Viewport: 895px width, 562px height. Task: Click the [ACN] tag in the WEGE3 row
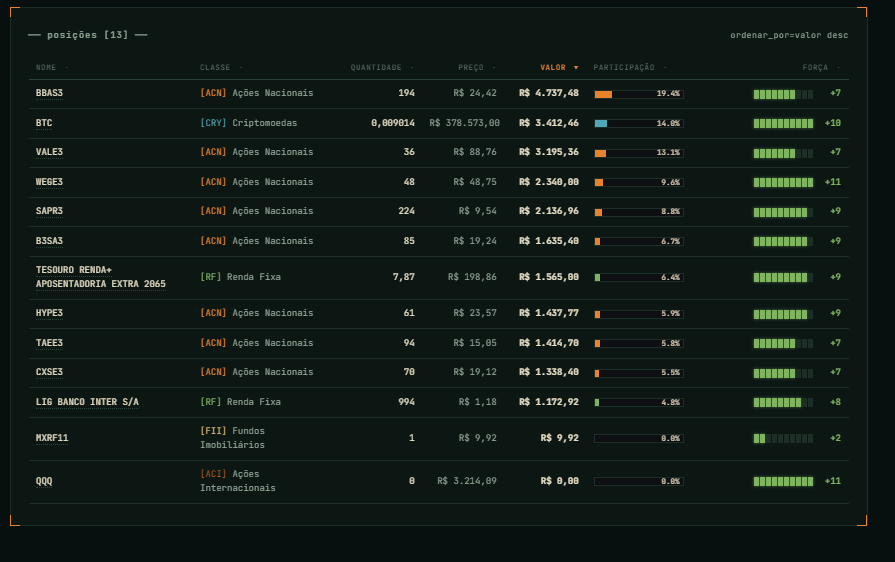(213, 182)
